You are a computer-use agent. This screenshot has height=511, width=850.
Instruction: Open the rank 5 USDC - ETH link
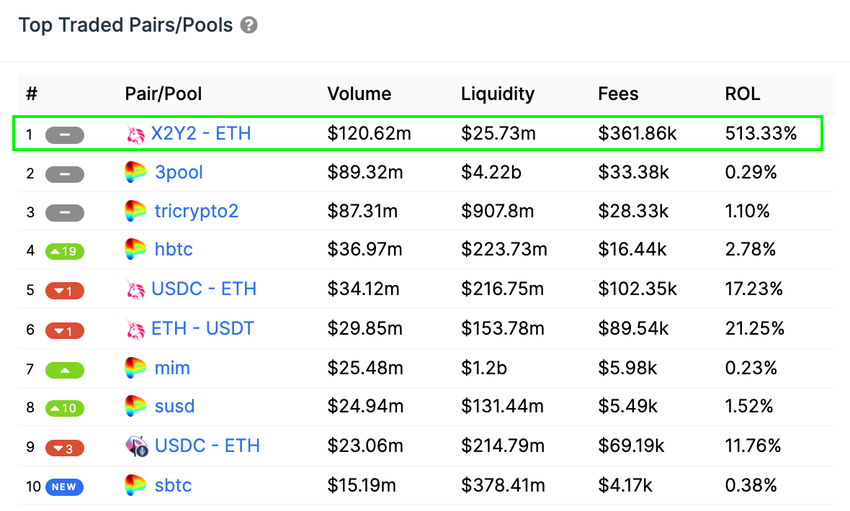(204, 289)
